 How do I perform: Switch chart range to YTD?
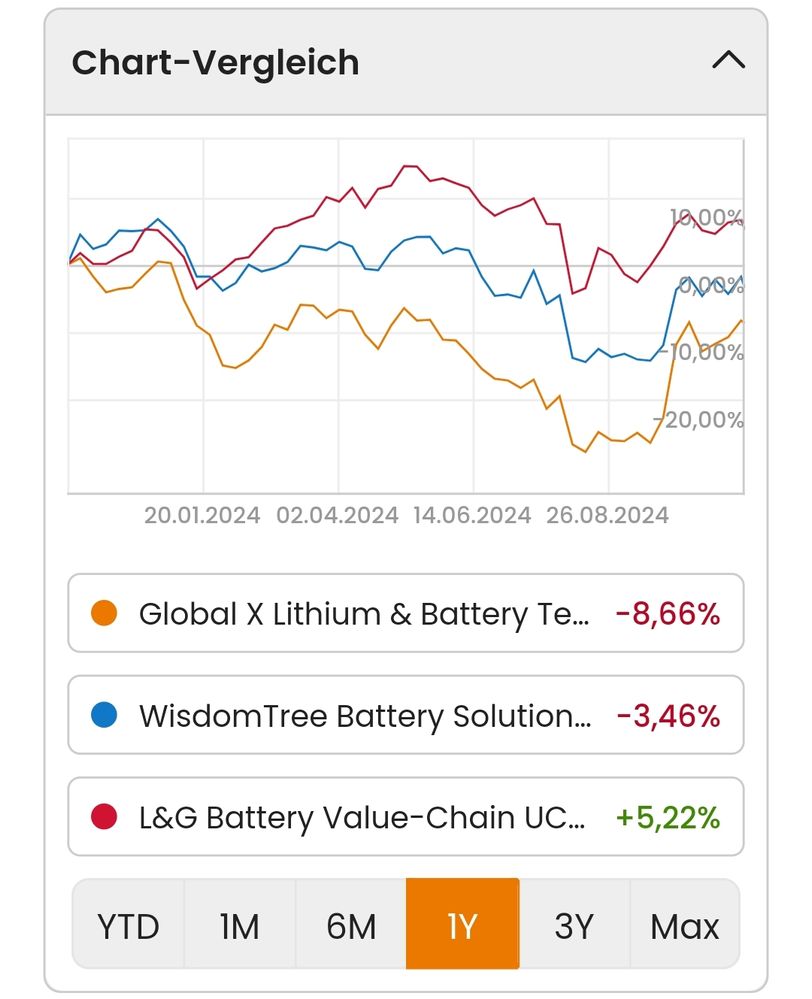click(128, 925)
